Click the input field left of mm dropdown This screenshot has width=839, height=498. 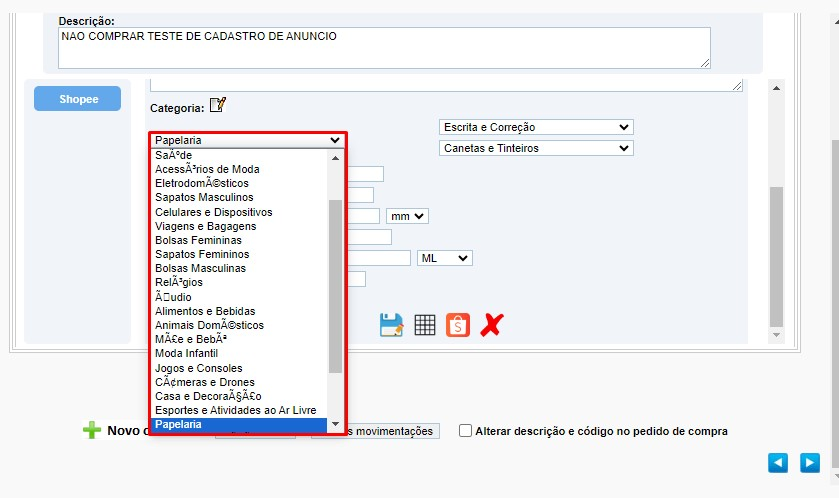(364, 216)
